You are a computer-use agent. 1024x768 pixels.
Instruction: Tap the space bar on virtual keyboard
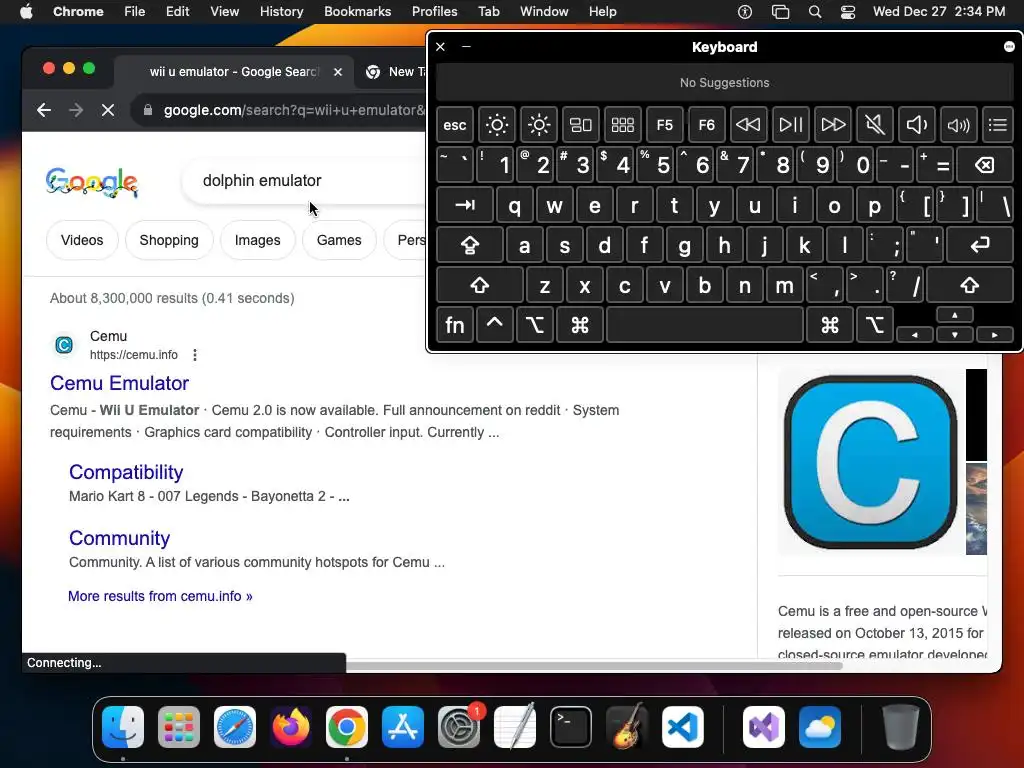(705, 325)
